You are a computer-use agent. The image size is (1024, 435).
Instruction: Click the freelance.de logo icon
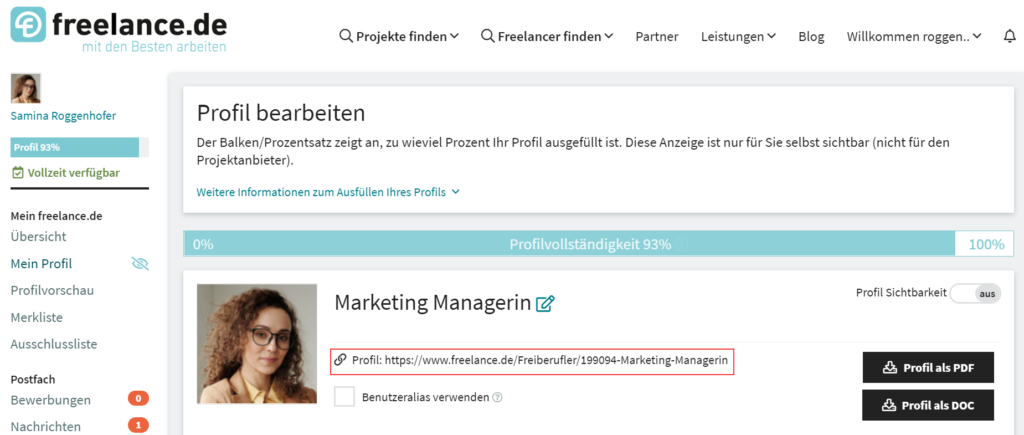coord(31,26)
